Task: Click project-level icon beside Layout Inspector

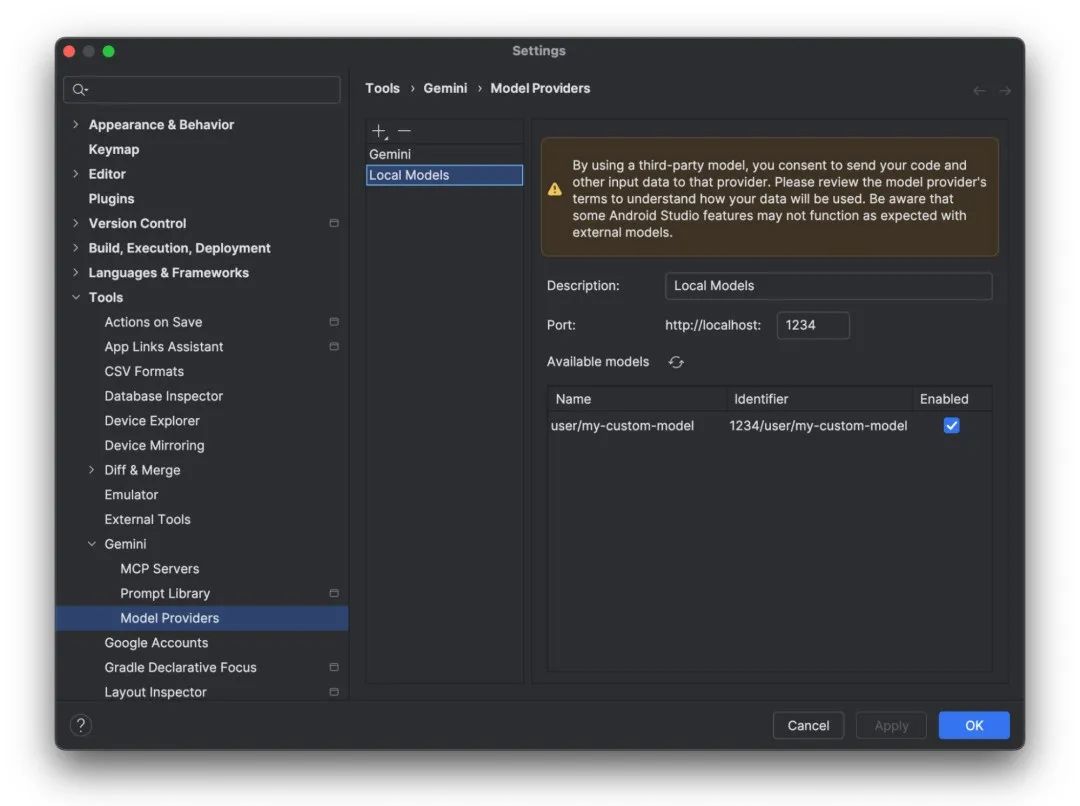Action: pyautogui.click(x=334, y=692)
